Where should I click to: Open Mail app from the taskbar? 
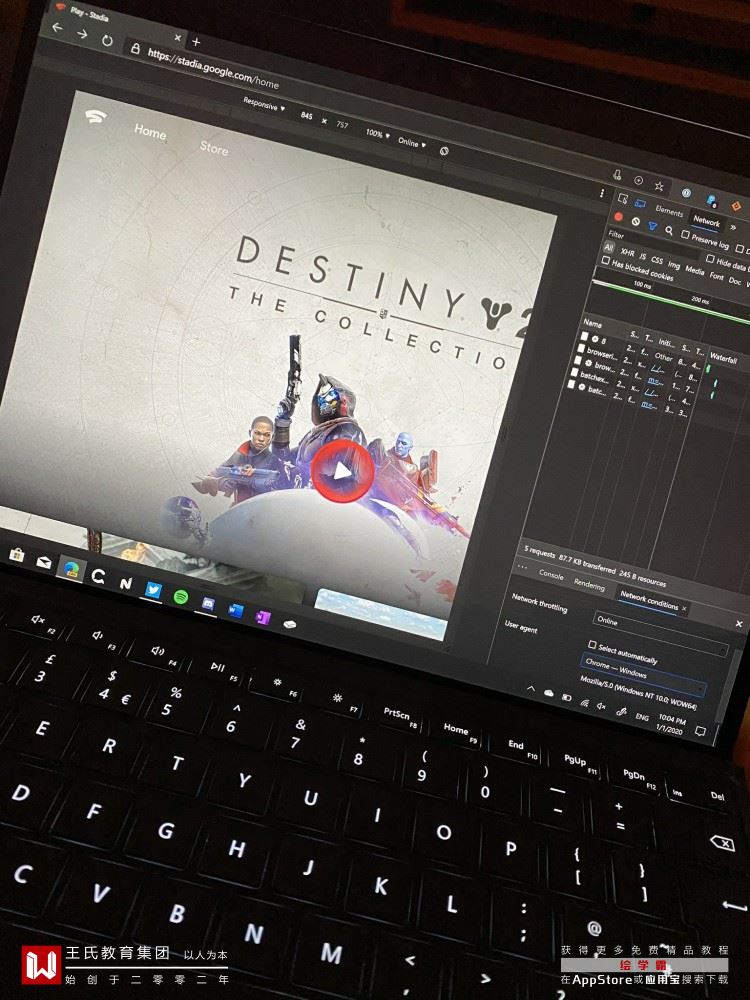click(44, 562)
